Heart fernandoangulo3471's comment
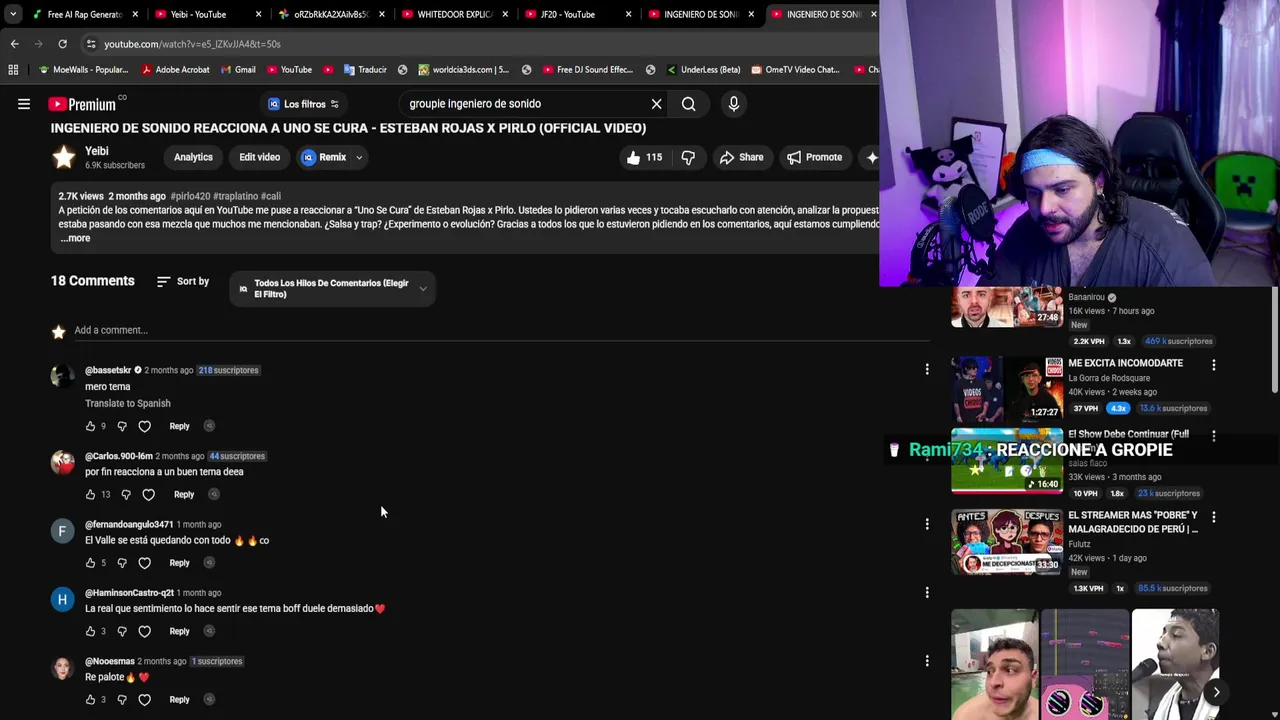1280x720 pixels. pyautogui.click(x=144, y=563)
